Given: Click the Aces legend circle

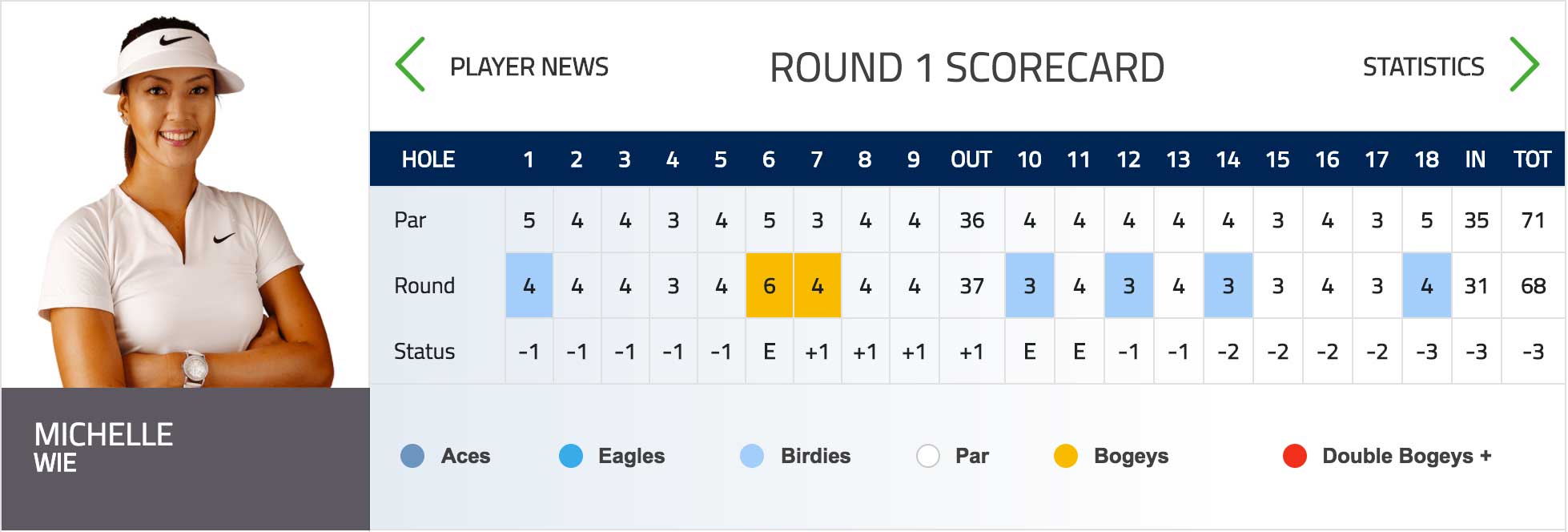Looking at the screenshot, I should [x=412, y=456].
